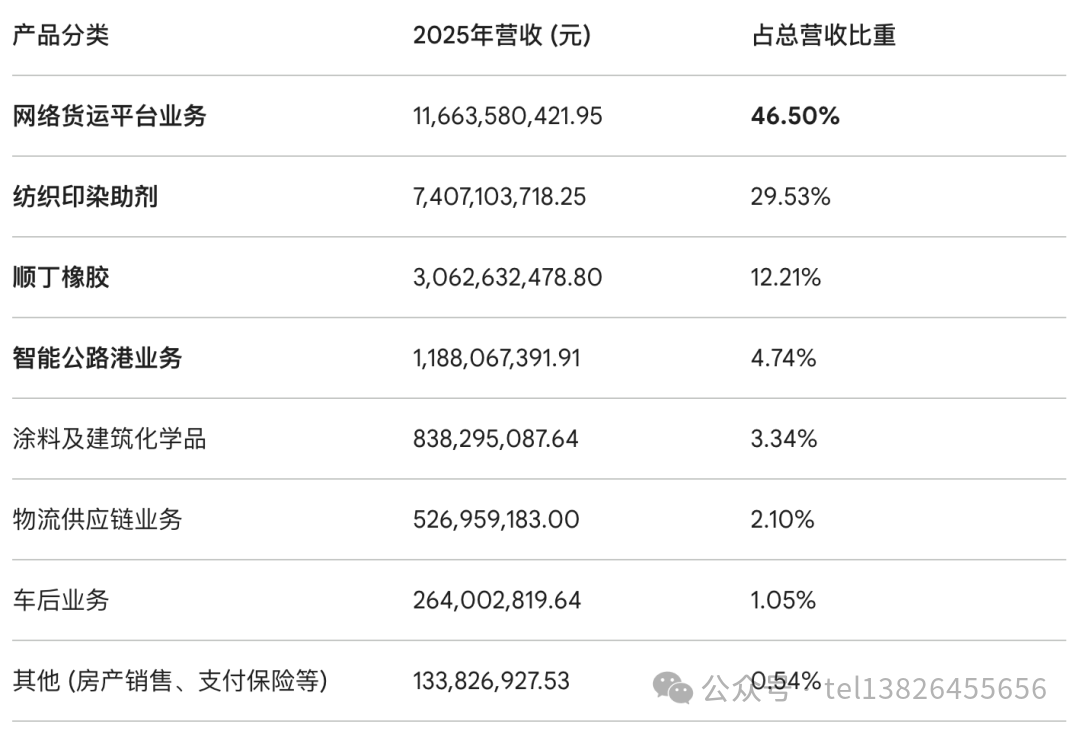Image resolution: width=1080 pixels, height=731 pixels.
Task: Select the 占总营收比重 column header
Action: pos(823,35)
